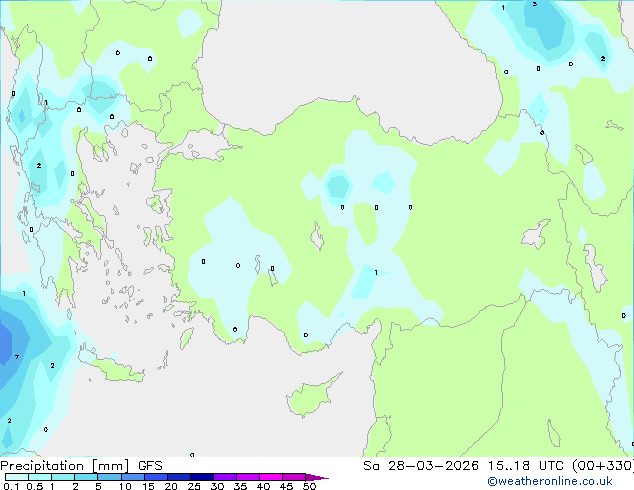Click the 5–10 mm legend color swatch
This screenshot has height=490, width=634.
click(x=109, y=477)
